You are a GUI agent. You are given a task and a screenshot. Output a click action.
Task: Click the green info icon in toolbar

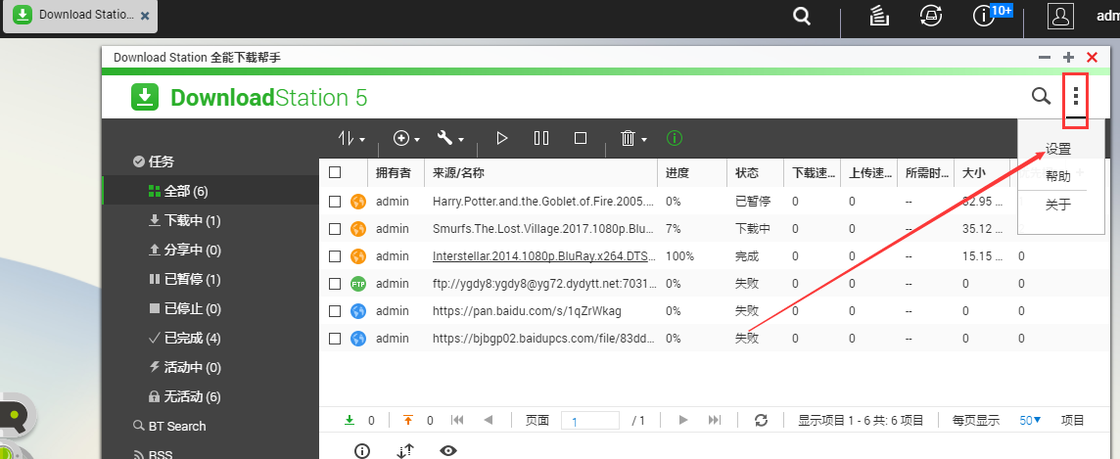(675, 138)
